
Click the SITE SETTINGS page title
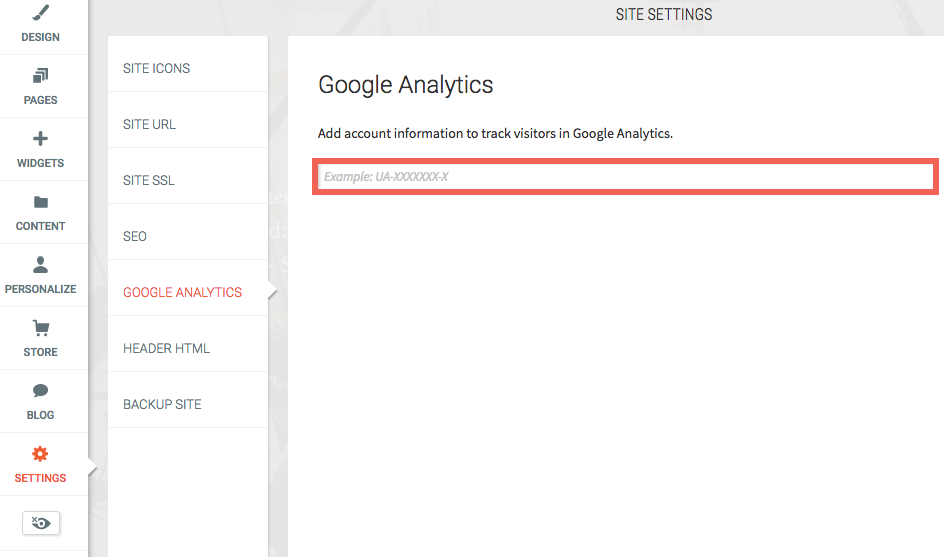click(x=663, y=14)
